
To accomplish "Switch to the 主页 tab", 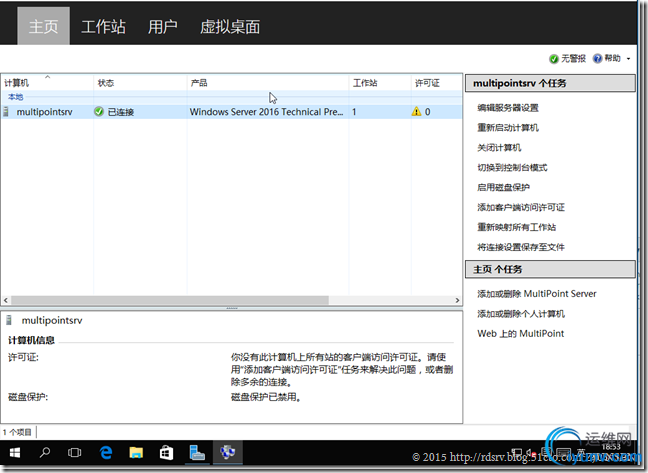I will [43, 26].
